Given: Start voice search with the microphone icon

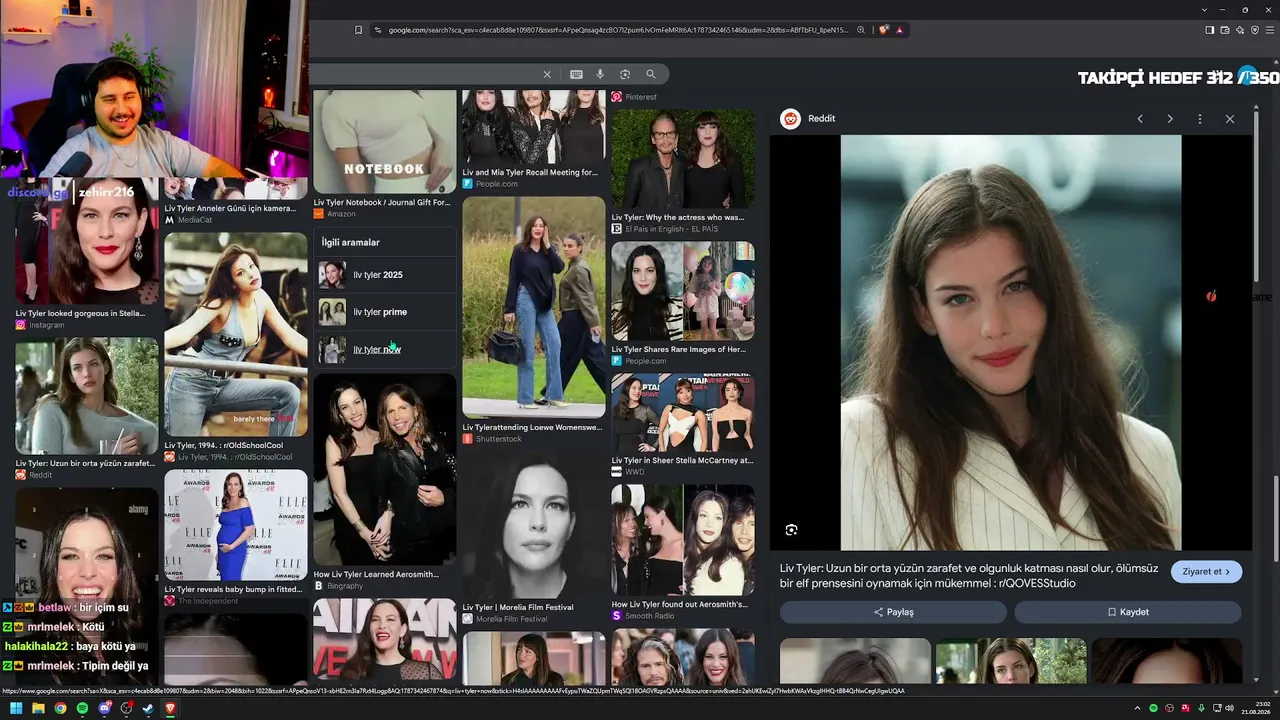Looking at the screenshot, I should (x=600, y=74).
